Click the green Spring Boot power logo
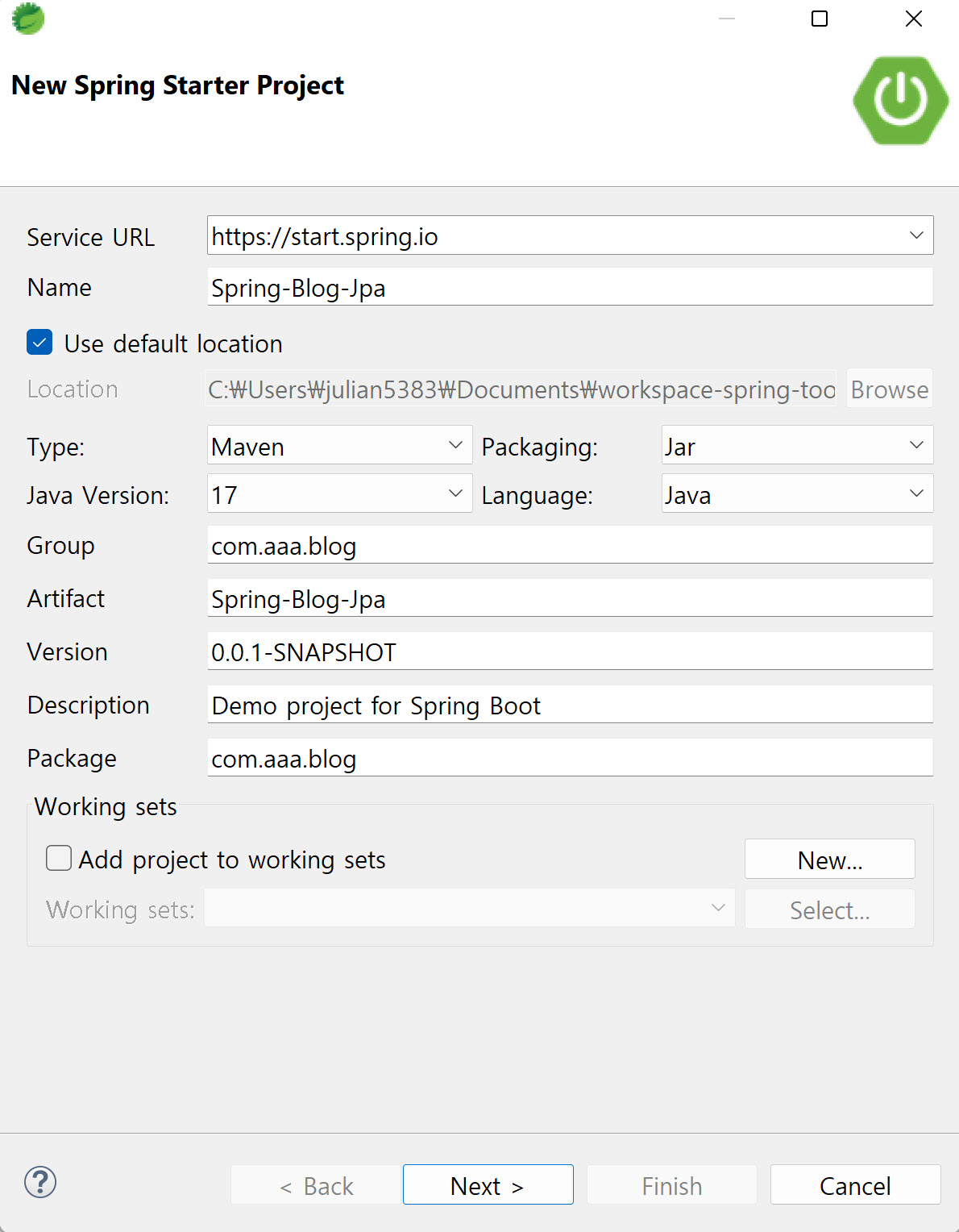Image resolution: width=959 pixels, height=1232 pixels. tap(901, 101)
